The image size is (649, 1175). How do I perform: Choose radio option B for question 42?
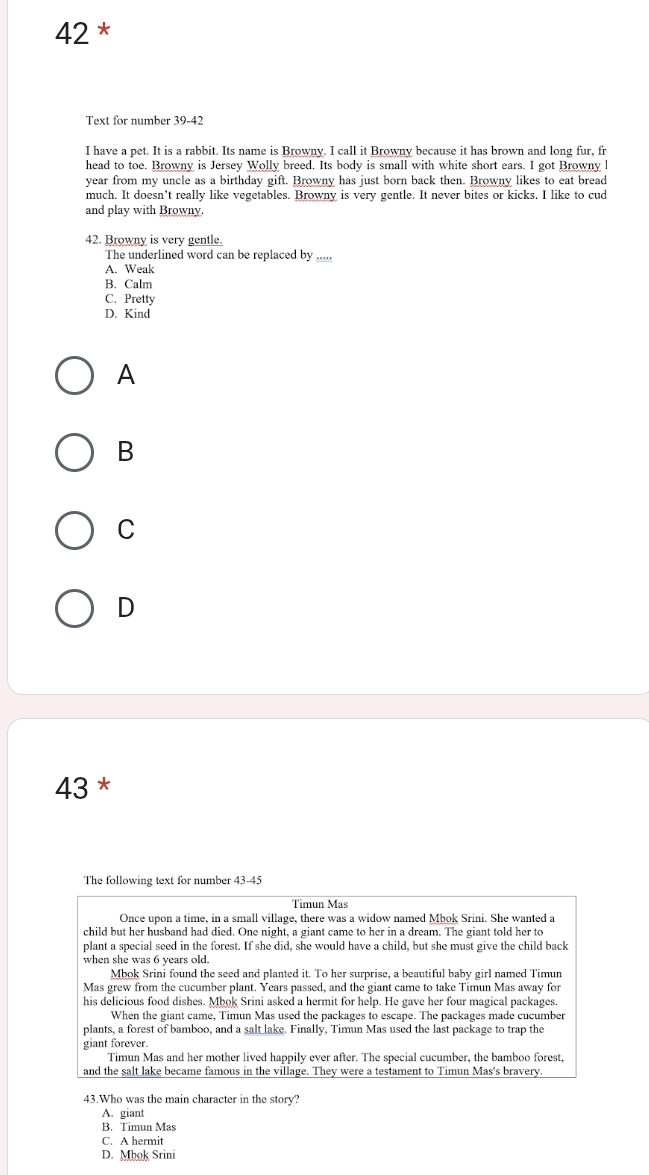point(75,453)
